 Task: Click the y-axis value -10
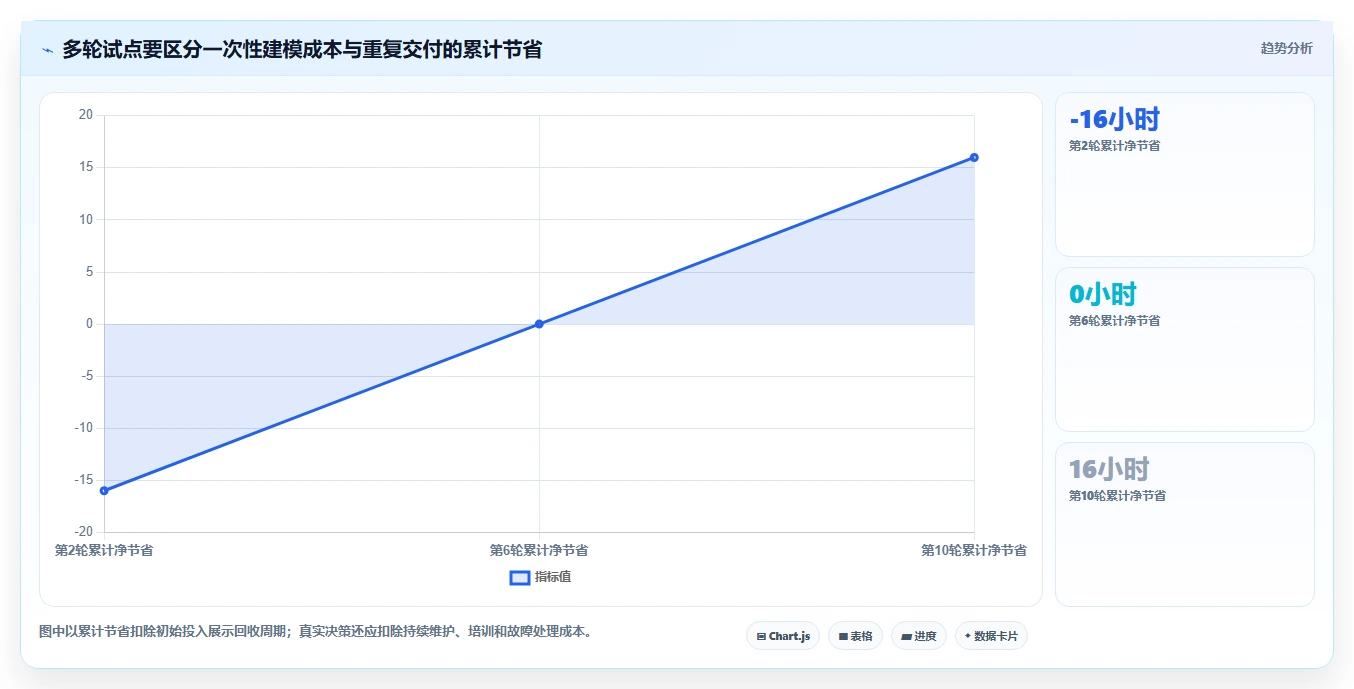tap(84, 428)
